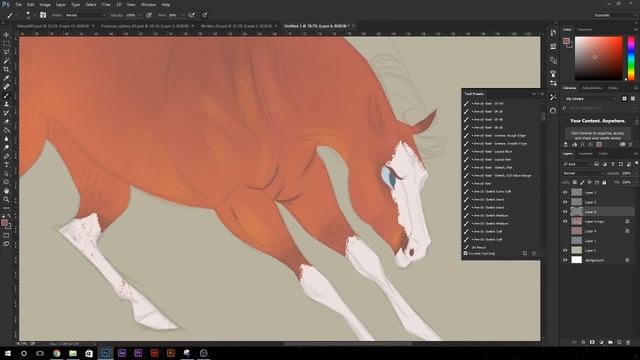Switch to the Channels tab
This screenshot has width=640, height=360.
[586, 154]
